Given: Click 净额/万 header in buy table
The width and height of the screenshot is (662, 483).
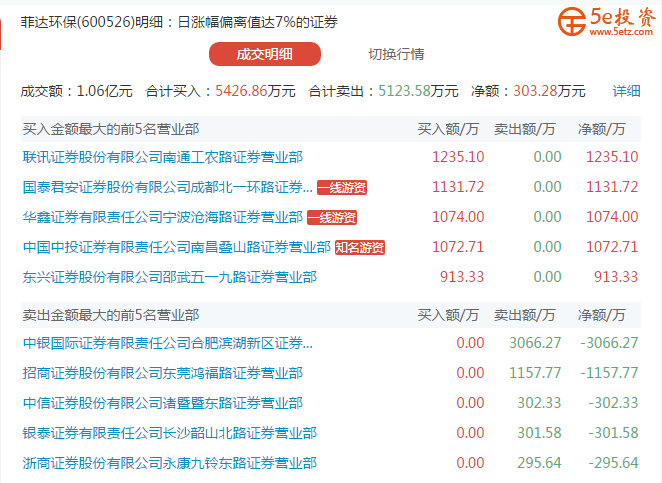Looking at the screenshot, I should pyautogui.click(x=602, y=129).
